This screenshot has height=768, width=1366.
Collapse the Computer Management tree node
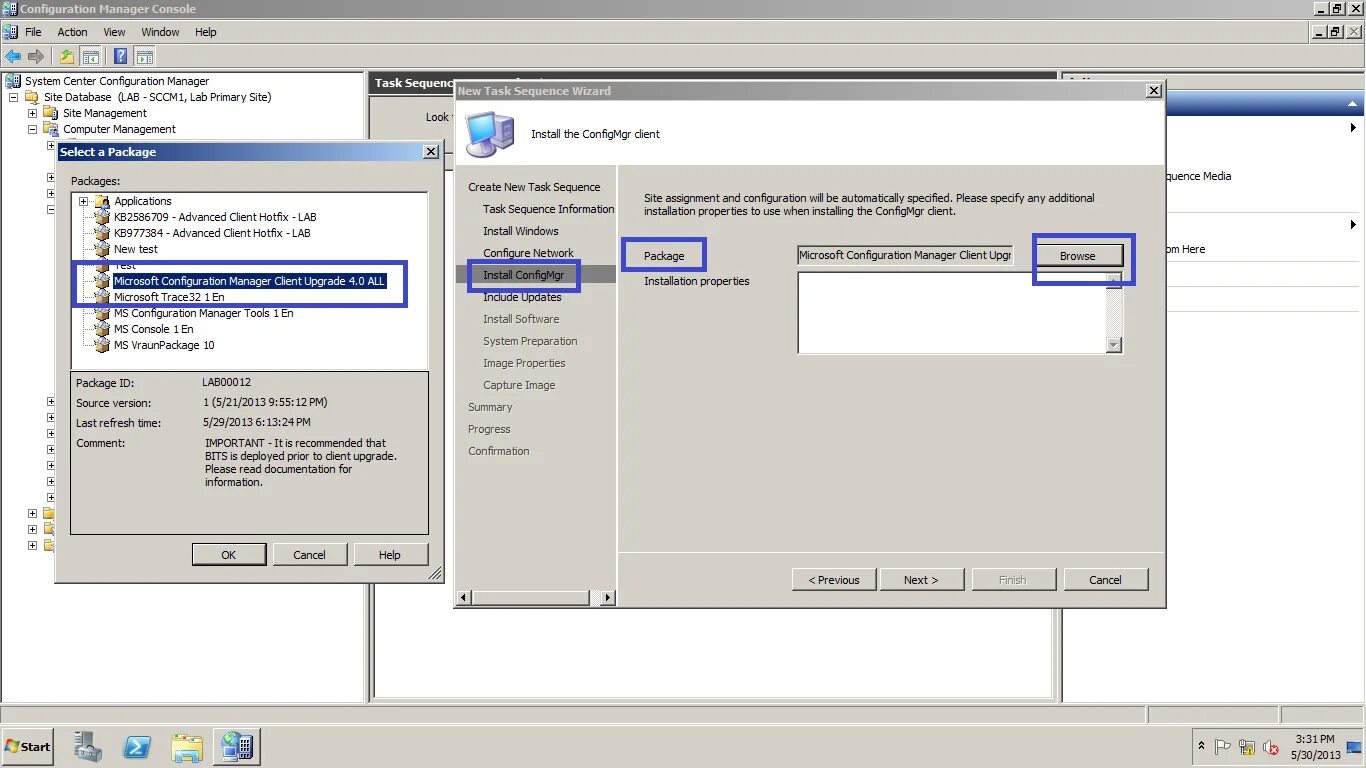(x=32, y=129)
